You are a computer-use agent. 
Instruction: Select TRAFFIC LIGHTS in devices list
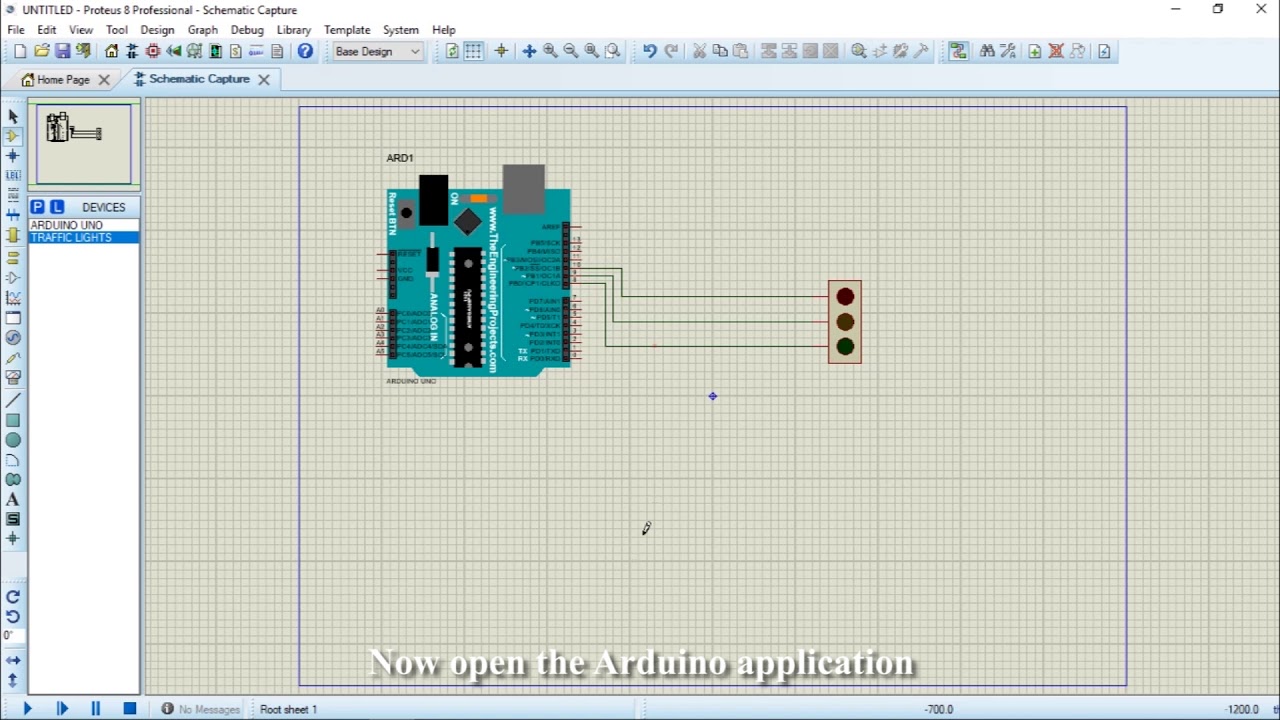coord(84,238)
